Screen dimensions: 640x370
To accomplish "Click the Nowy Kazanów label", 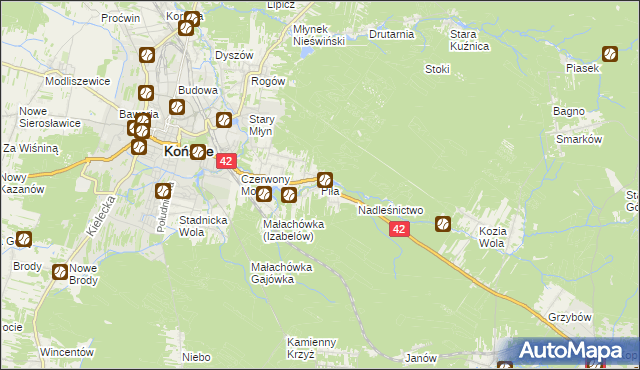I will click(22, 183).
